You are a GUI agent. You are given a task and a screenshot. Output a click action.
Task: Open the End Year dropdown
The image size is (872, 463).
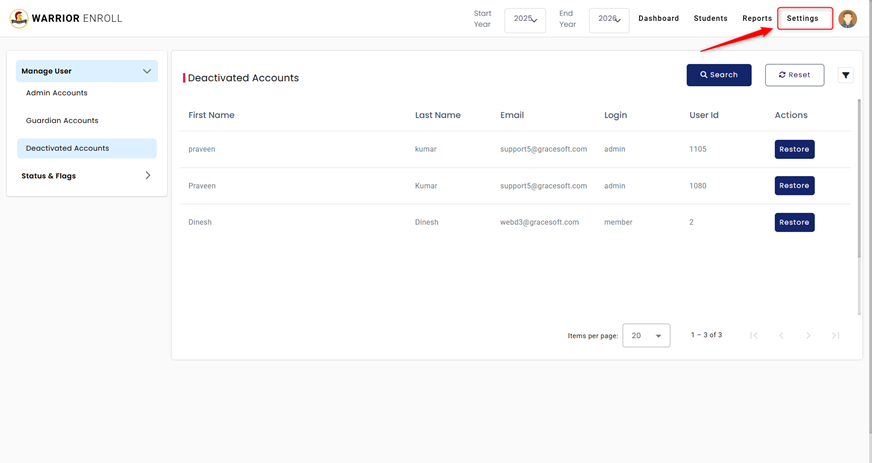pos(608,20)
